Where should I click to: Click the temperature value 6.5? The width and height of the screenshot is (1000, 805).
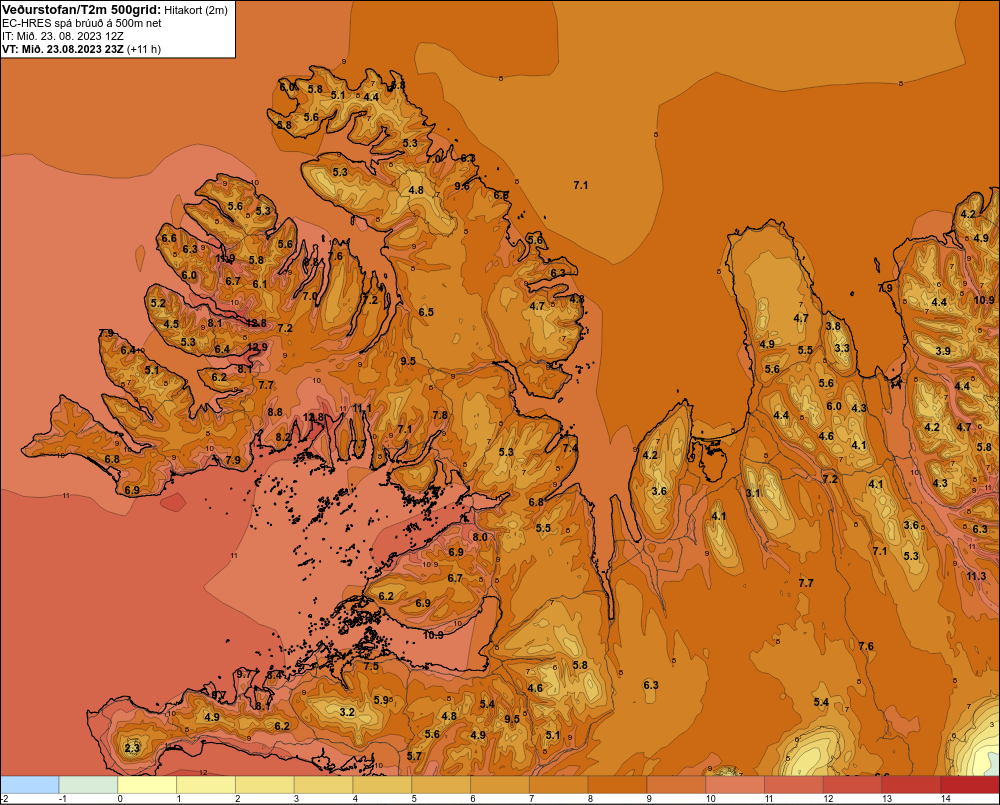[x=426, y=312]
